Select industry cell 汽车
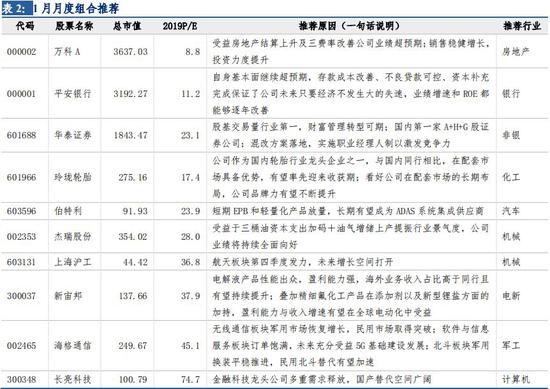The image size is (550, 389). (x=511, y=211)
